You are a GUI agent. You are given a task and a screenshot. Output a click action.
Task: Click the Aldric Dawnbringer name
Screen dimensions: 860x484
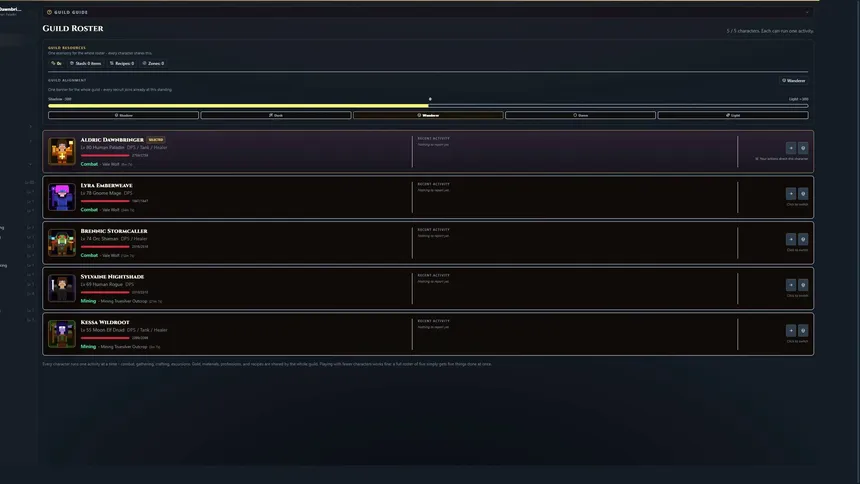point(112,140)
